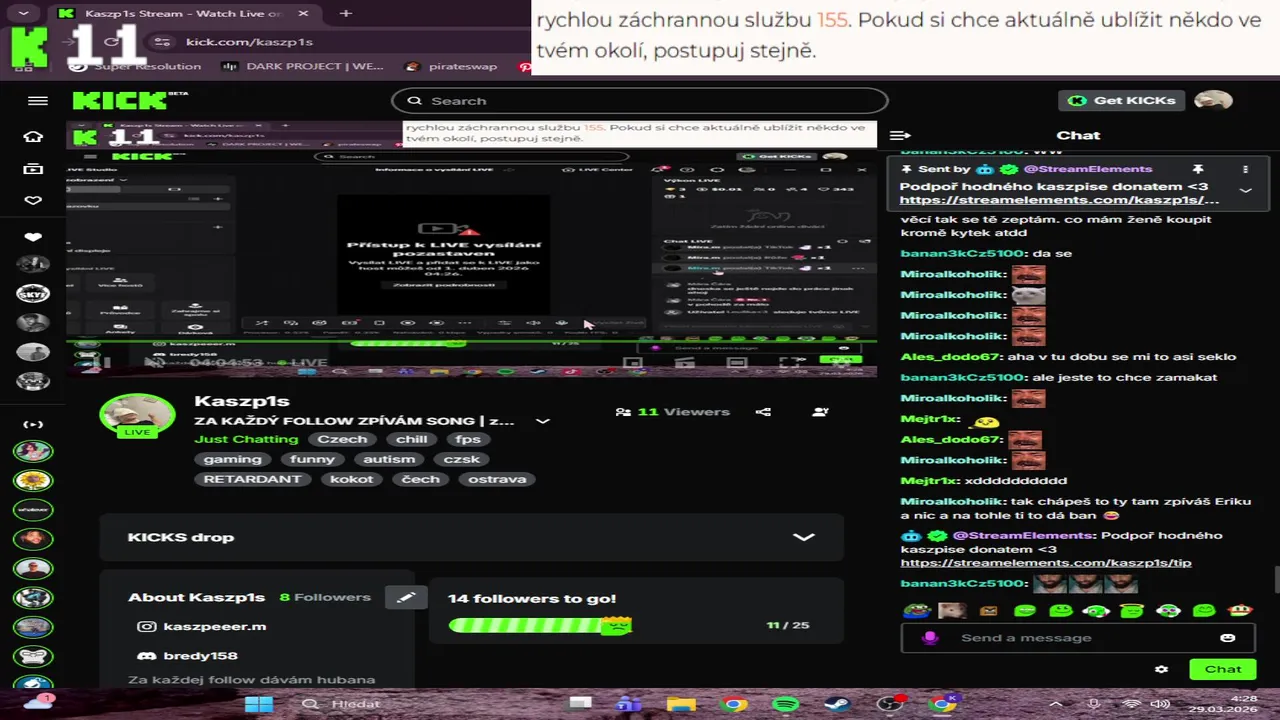The width and height of the screenshot is (1280, 720).
Task: Share the stream via share icon
Action: click(763, 412)
